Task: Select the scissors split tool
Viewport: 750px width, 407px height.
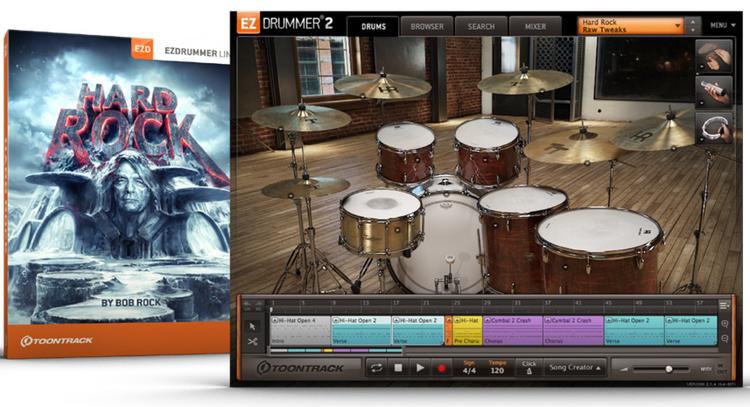Action: (252, 342)
